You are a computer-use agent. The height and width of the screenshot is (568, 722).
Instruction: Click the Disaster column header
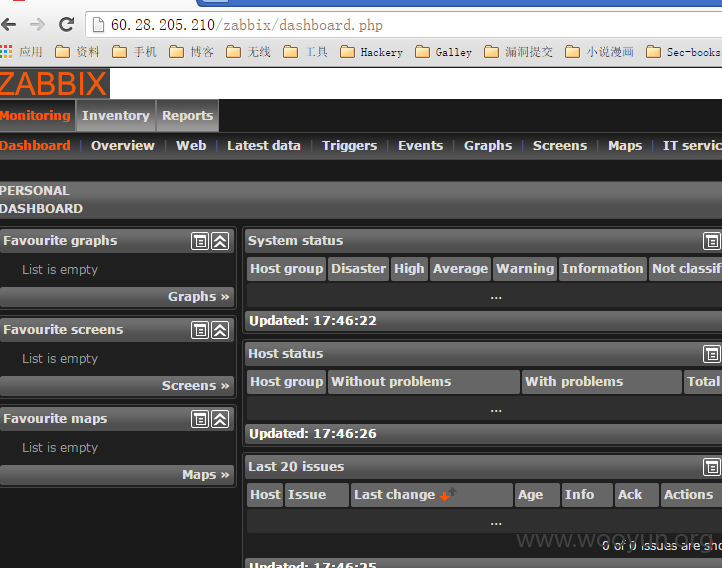click(358, 269)
